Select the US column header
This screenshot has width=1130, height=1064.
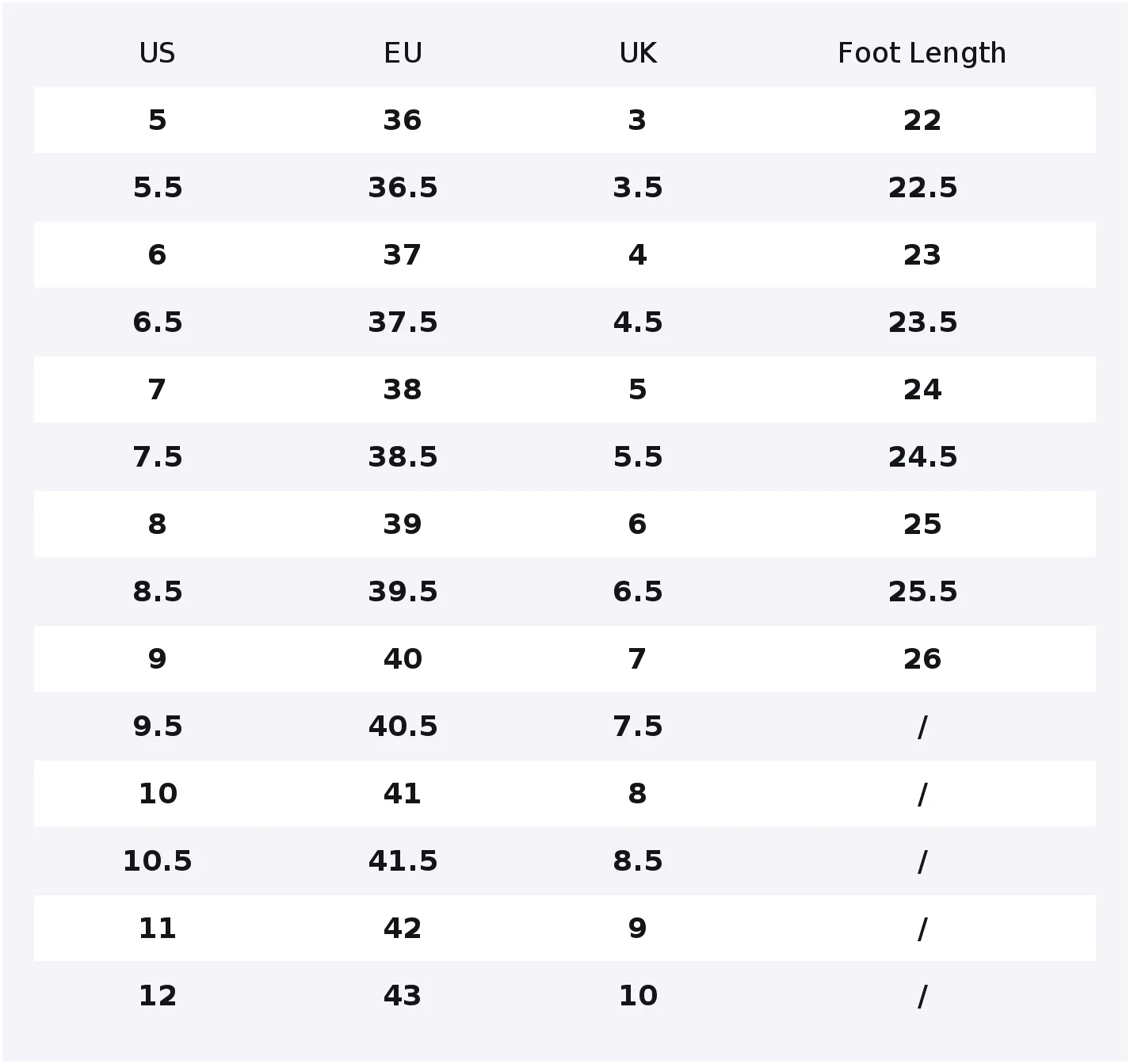coord(157,53)
